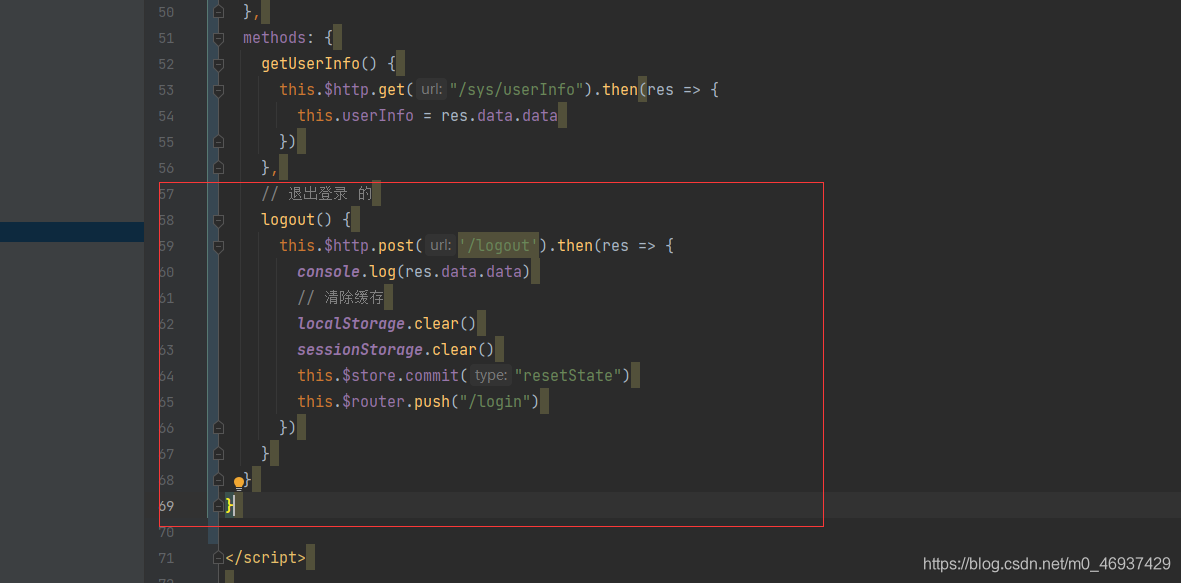Click the comment 清除缓存
This screenshot has width=1181, height=583.
pyautogui.click(x=340, y=298)
